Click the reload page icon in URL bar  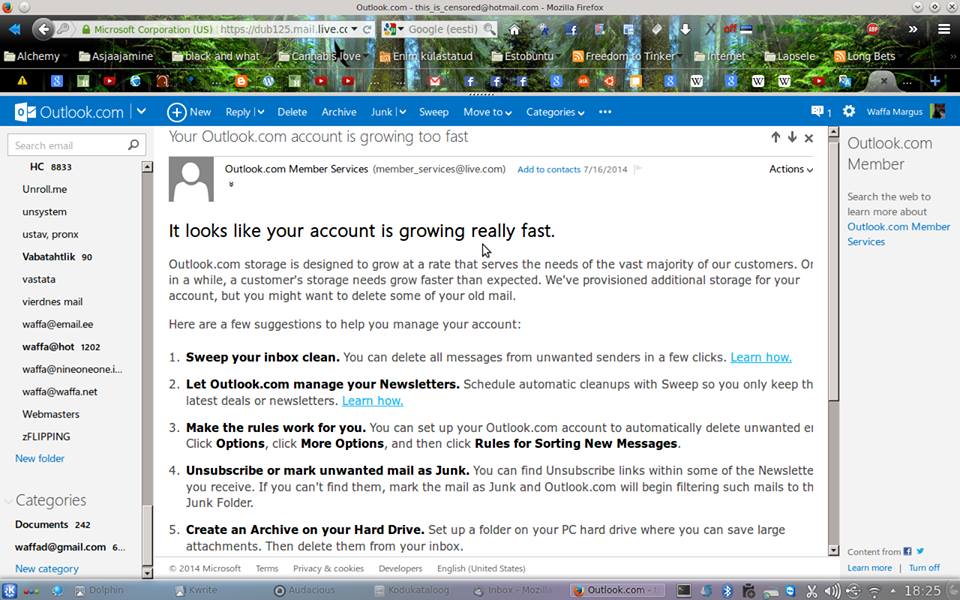tap(367, 29)
